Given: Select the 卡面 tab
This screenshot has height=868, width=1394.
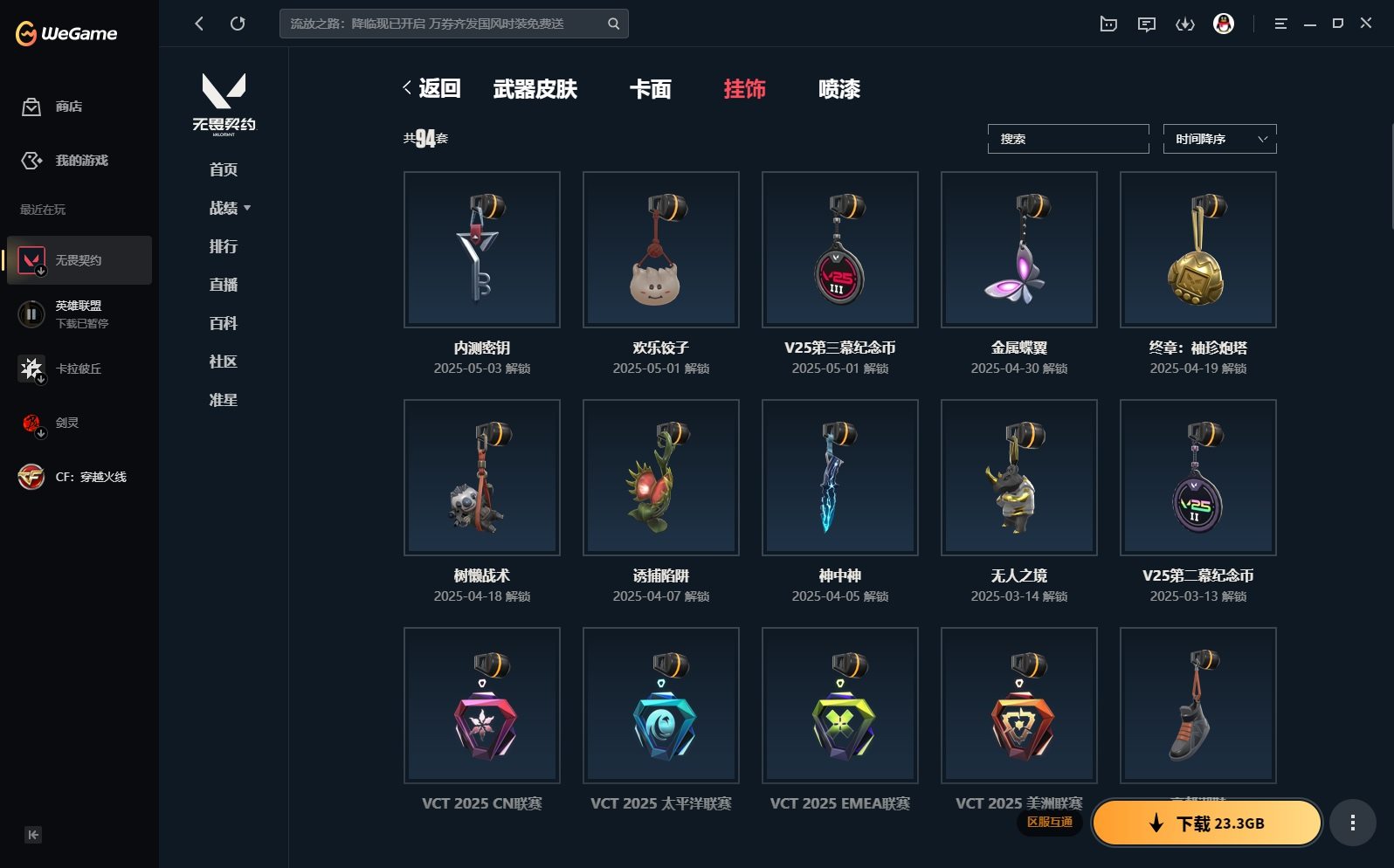Looking at the screenshot, I should pos(650,89).
